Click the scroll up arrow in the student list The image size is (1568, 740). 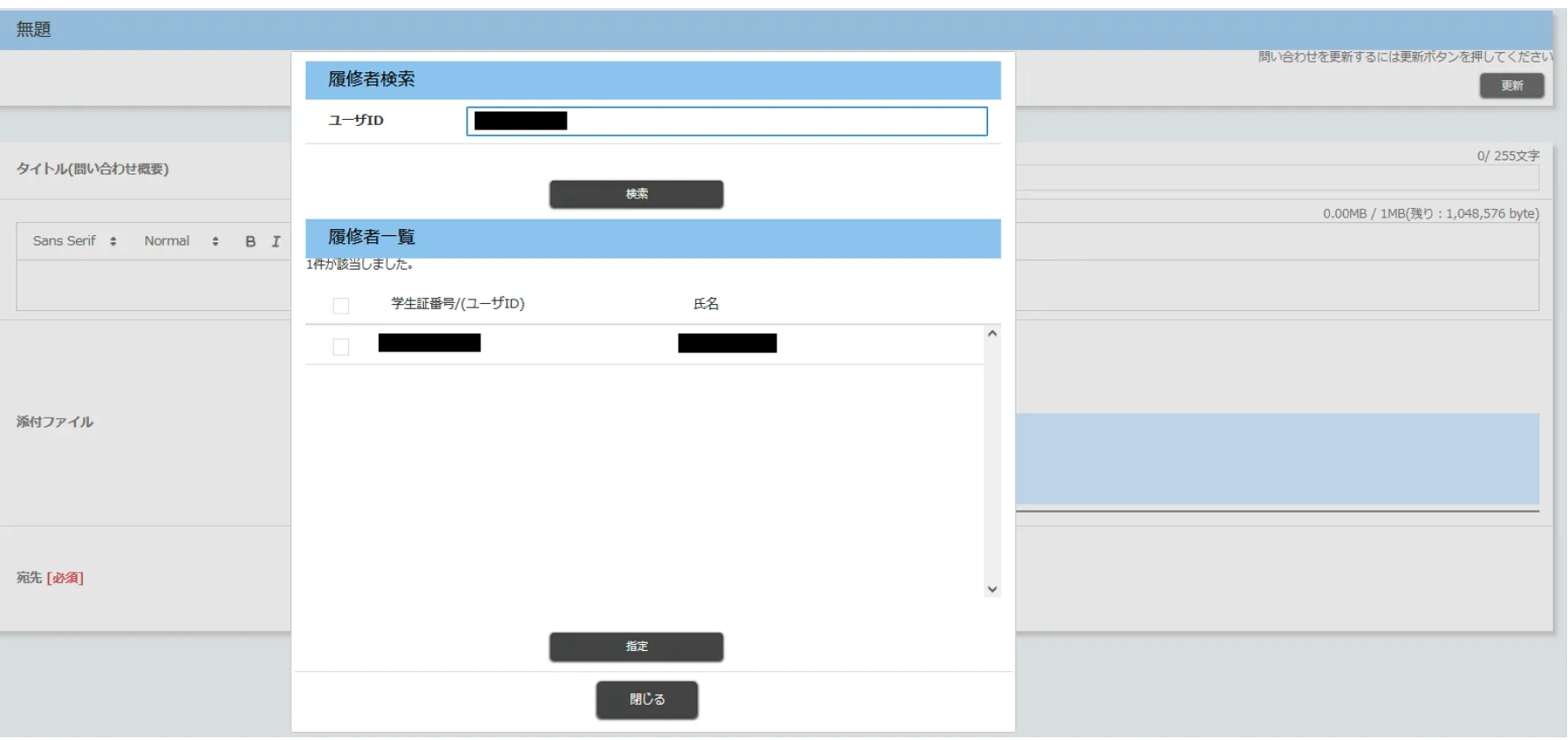pos(992,334)
